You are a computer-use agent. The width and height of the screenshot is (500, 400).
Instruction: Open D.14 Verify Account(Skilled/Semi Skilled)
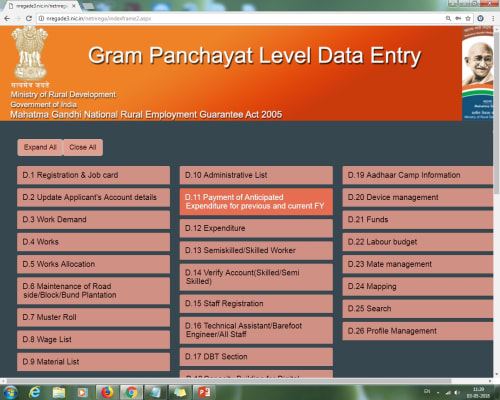tap(256, 277)
